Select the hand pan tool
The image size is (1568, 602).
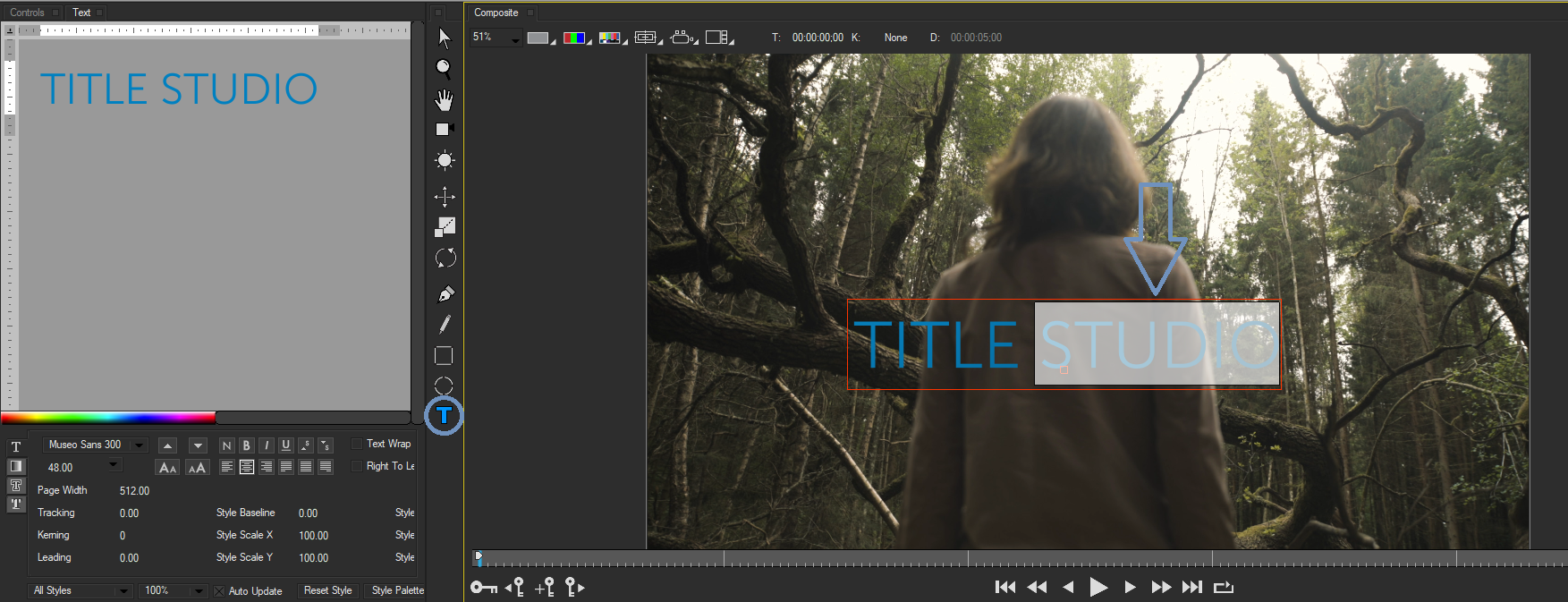point(444,99)
